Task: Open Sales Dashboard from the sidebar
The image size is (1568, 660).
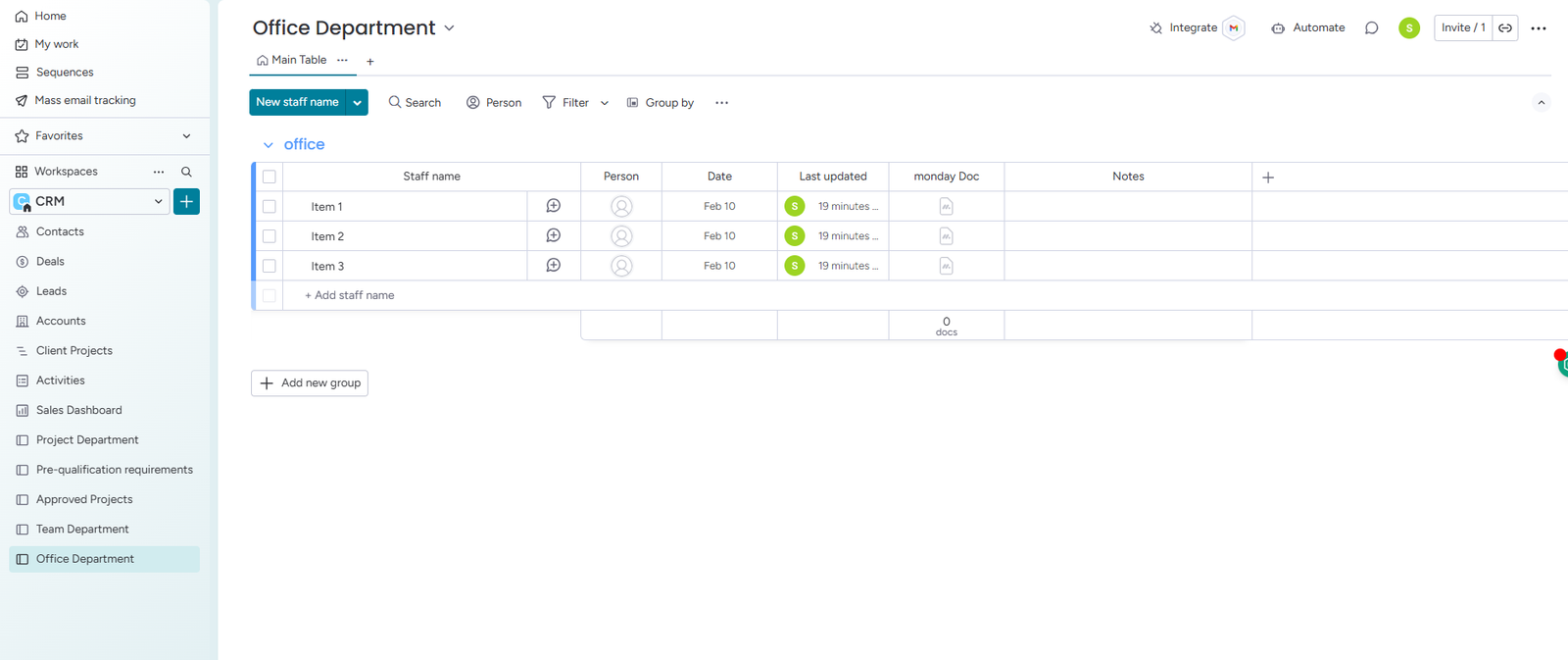Action: 78,410
